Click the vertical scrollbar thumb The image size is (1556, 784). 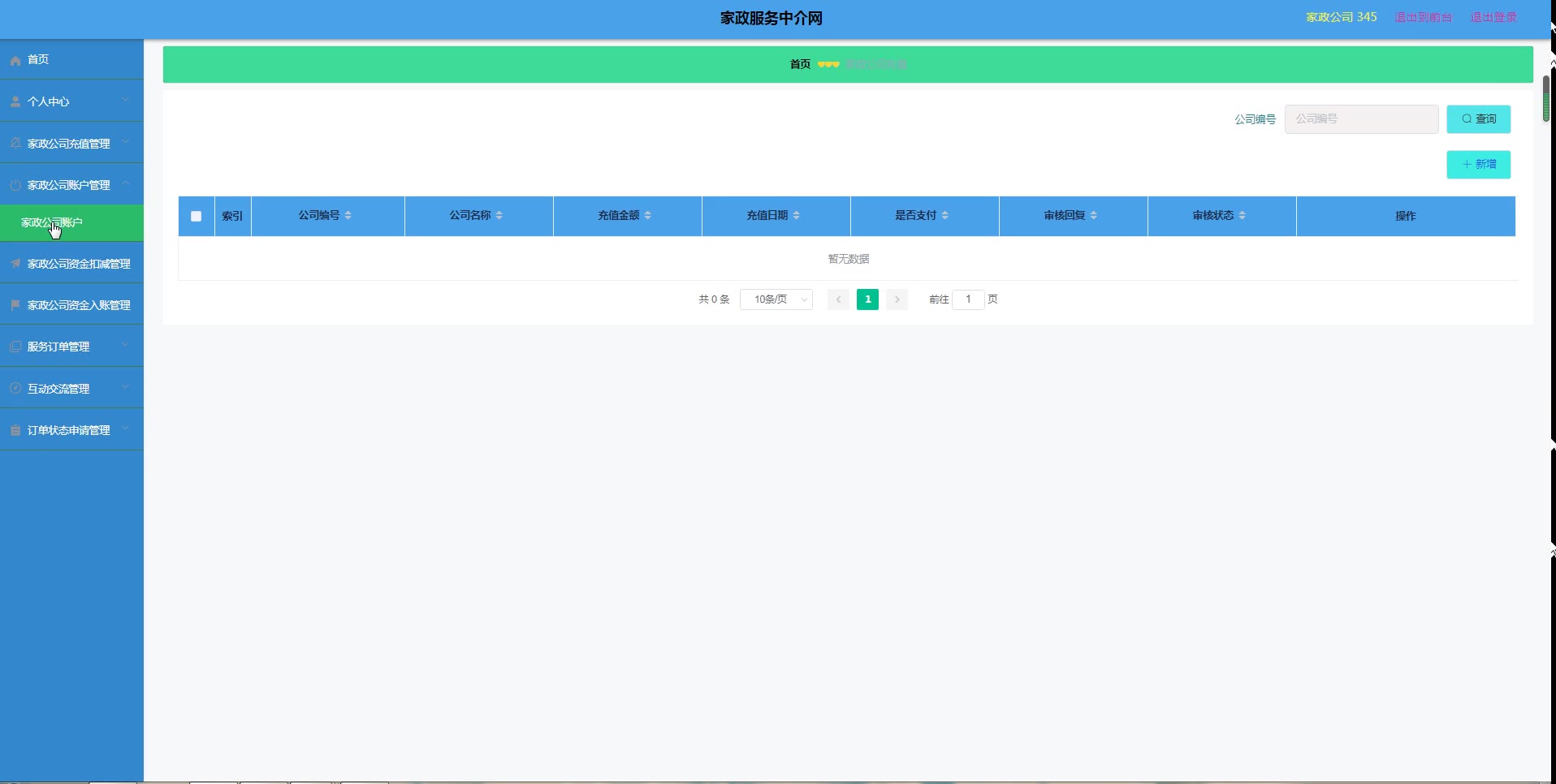pyautogui.click(x=1545, y=99)
